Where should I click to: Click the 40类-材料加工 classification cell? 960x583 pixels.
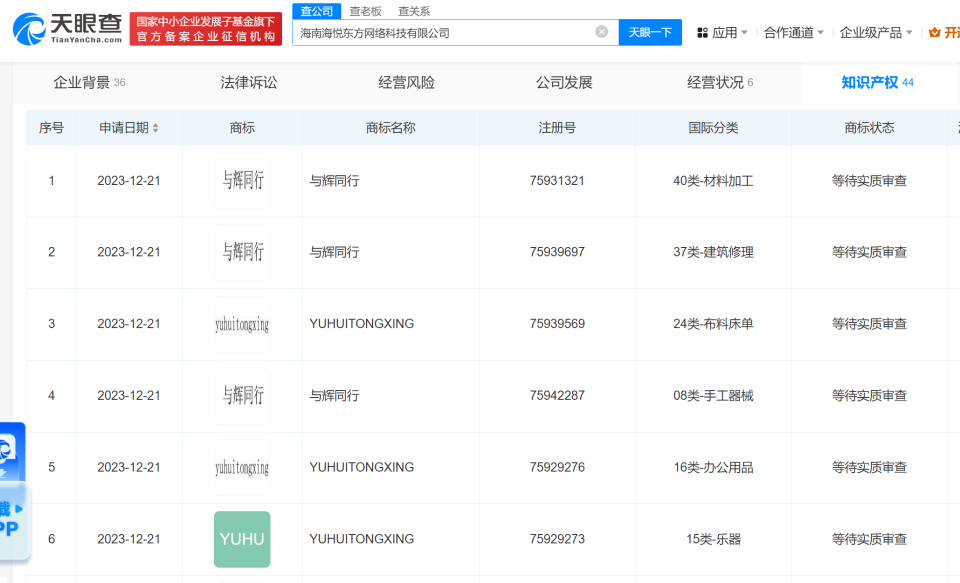(713, 181)
